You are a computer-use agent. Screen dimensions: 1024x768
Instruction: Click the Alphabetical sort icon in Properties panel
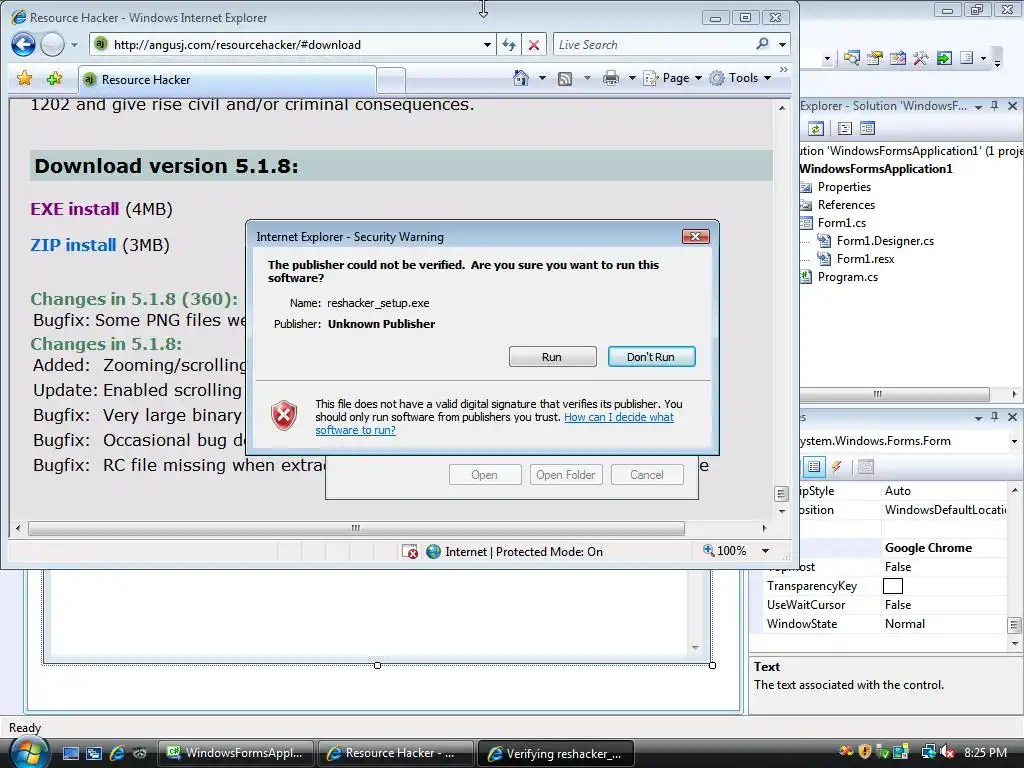(x=814, y=466)
